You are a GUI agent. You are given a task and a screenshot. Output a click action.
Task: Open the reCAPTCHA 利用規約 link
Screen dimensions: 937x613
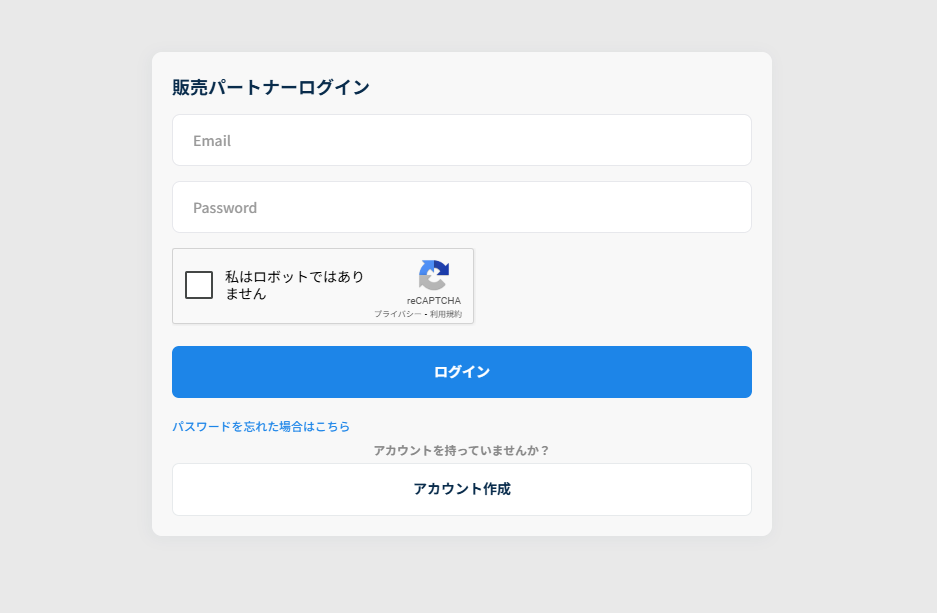tap(446, 314)
